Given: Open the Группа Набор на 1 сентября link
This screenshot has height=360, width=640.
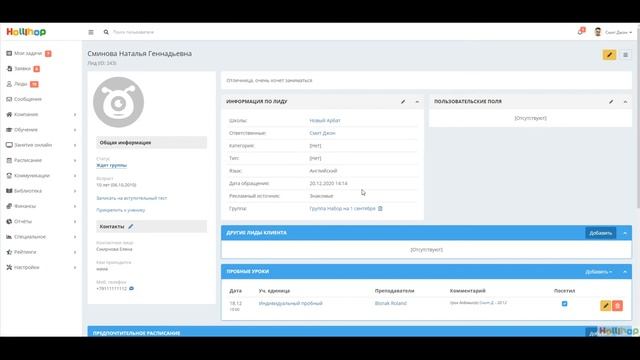Looking at the screenshot, I should (x=342, y=209).
